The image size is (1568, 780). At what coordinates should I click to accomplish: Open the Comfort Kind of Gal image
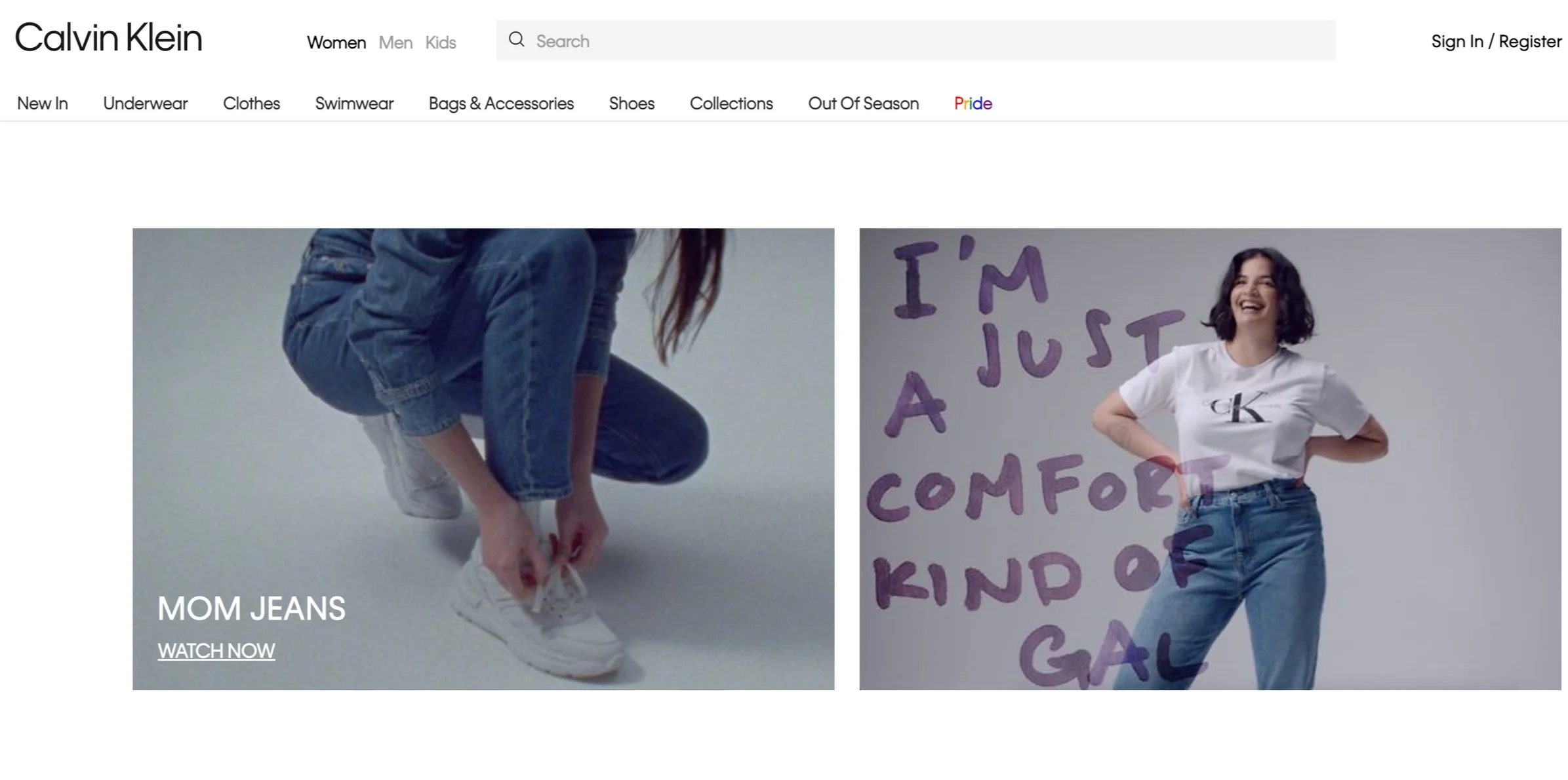click(x=1210, y=459)
